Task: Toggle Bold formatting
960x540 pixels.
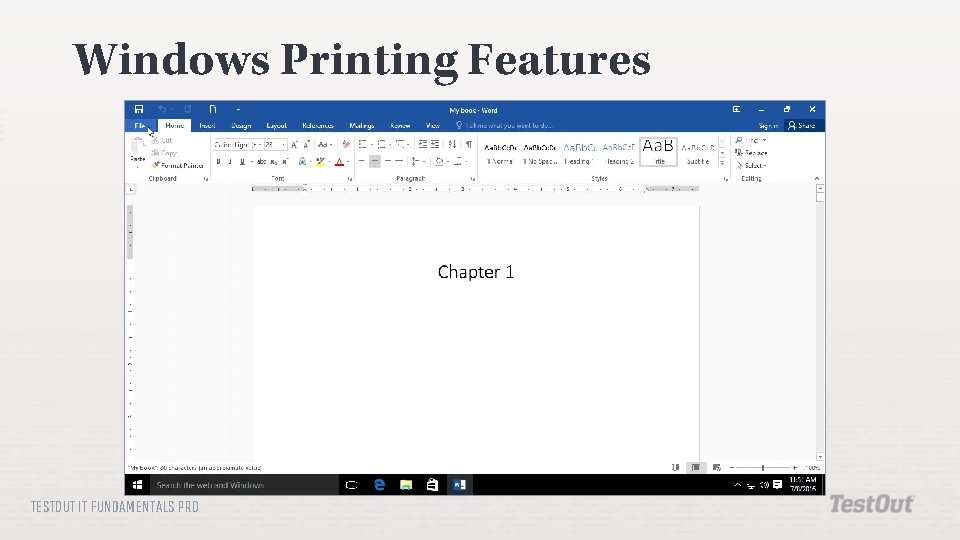Action: tap(219, 162)
